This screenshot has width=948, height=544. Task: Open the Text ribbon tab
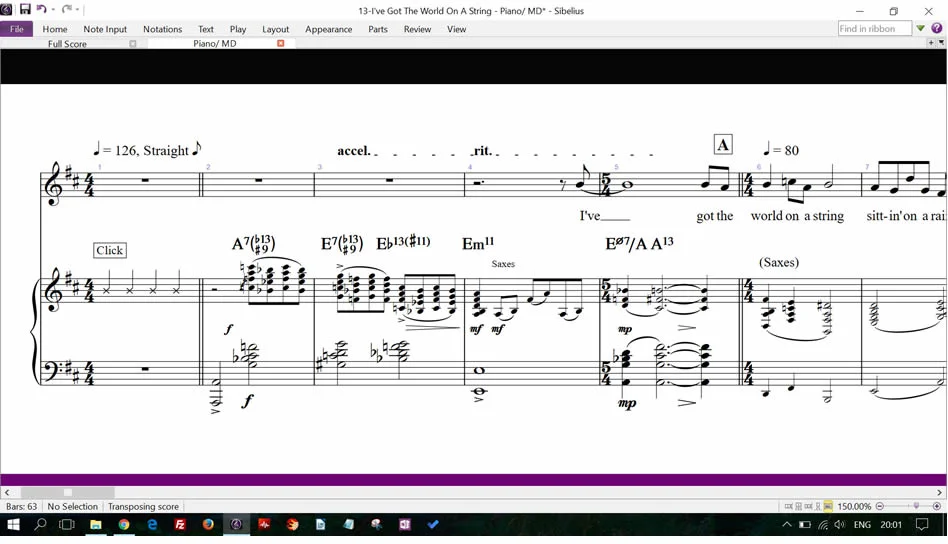click(206, 29)
